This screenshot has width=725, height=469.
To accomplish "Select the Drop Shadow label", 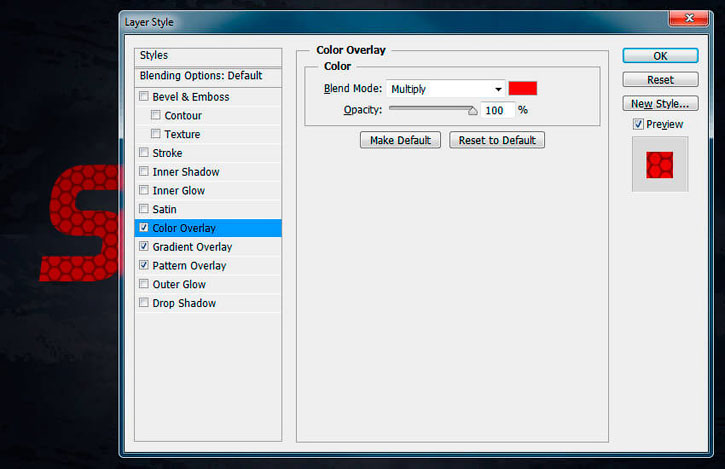I will (x=184, y=303).
